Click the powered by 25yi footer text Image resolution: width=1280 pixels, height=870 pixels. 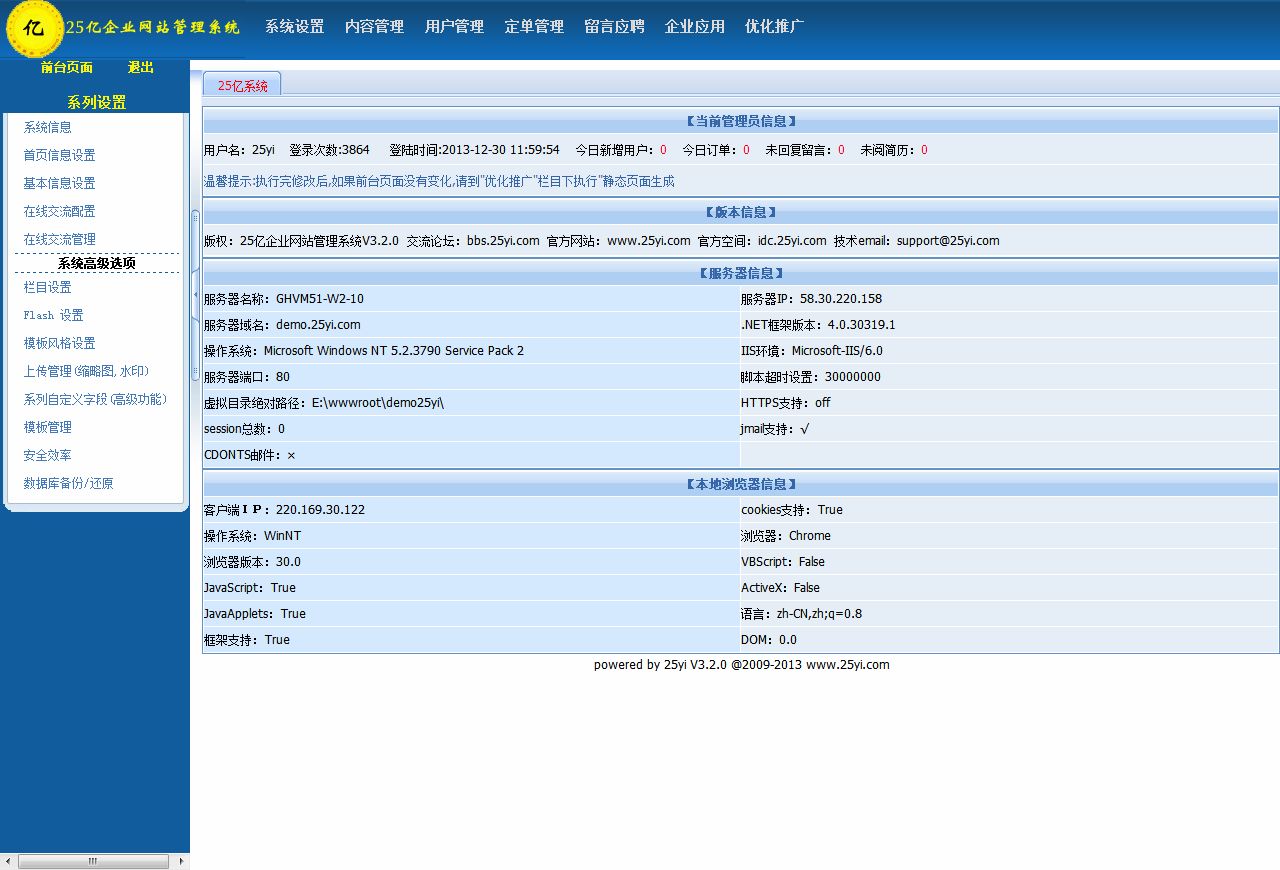741,665
